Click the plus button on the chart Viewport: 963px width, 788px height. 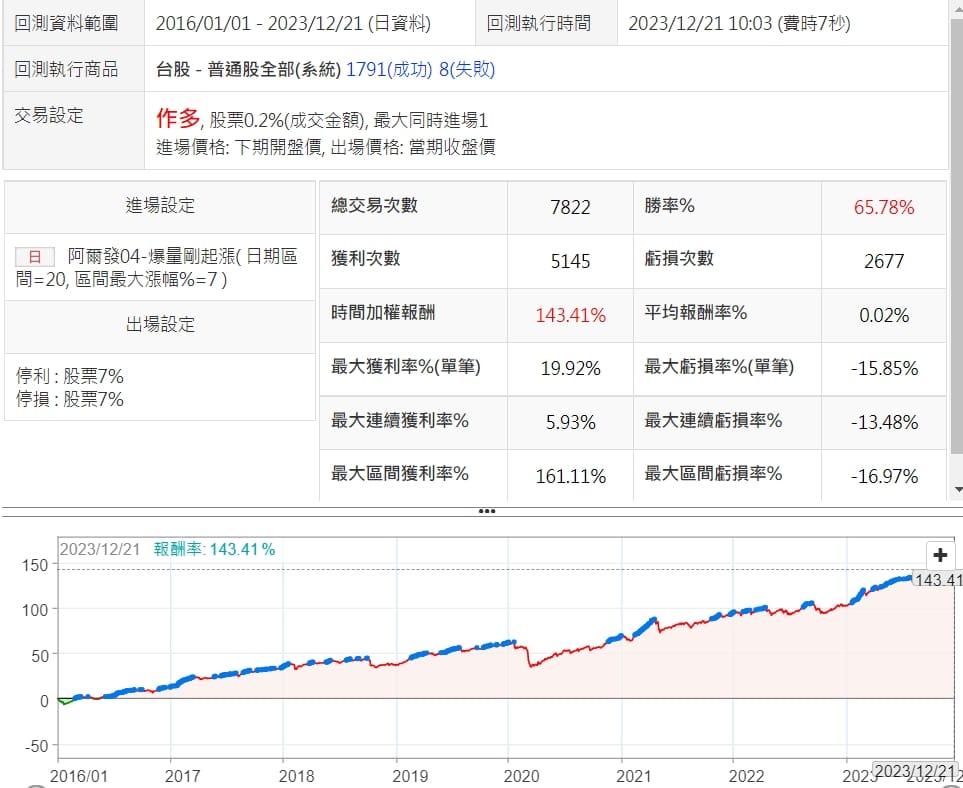(939, 555)
